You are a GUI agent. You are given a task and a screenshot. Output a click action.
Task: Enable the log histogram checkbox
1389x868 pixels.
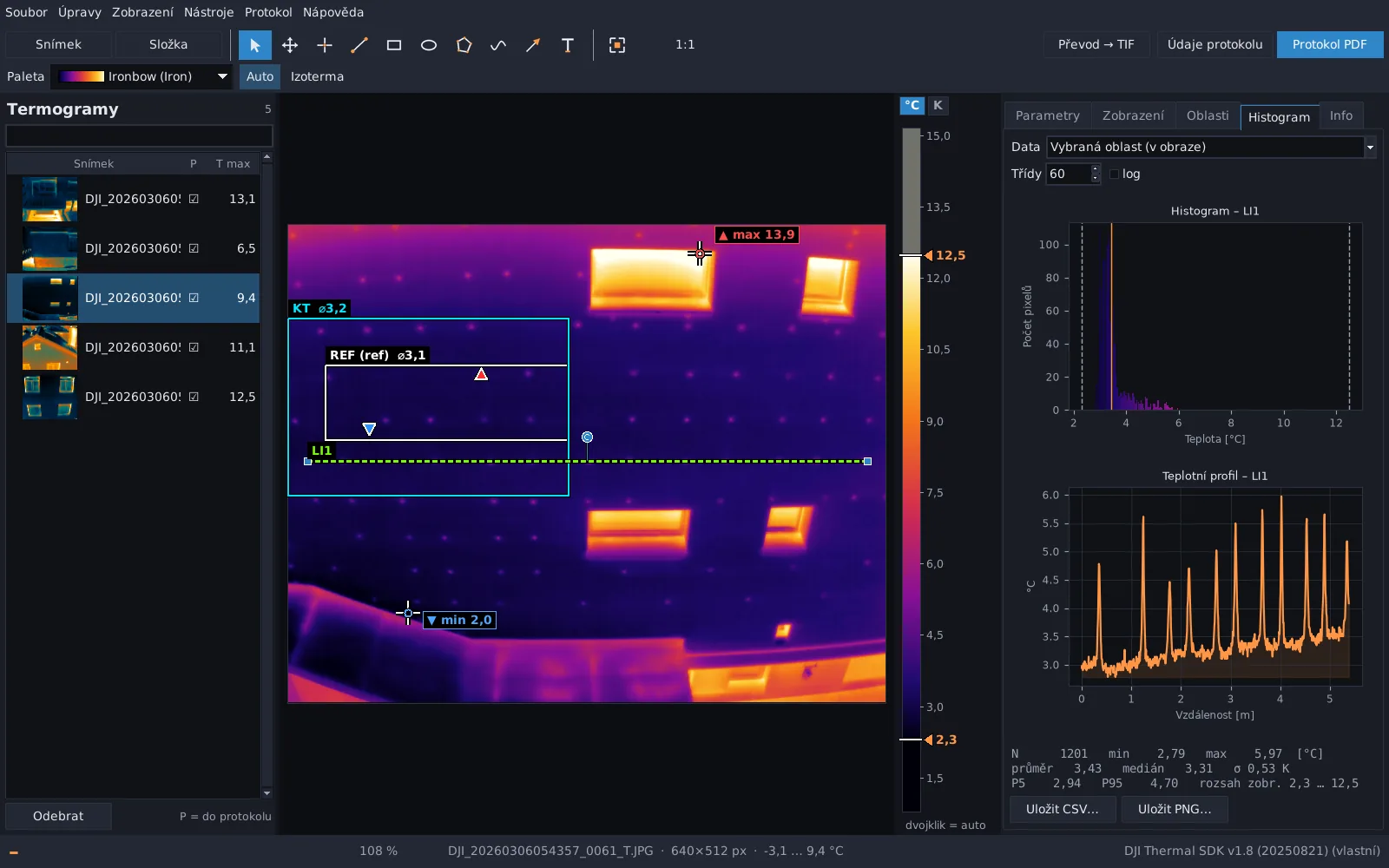[x=1115, y=174]
